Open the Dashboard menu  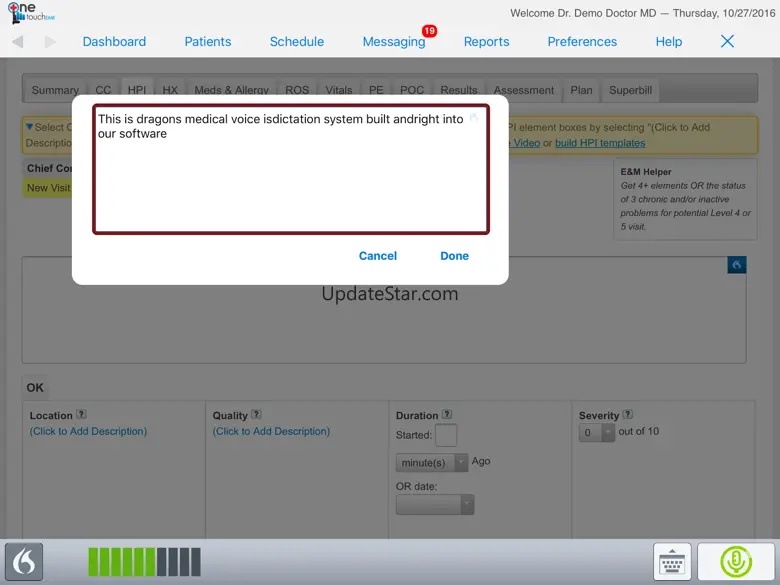(114, 42)
